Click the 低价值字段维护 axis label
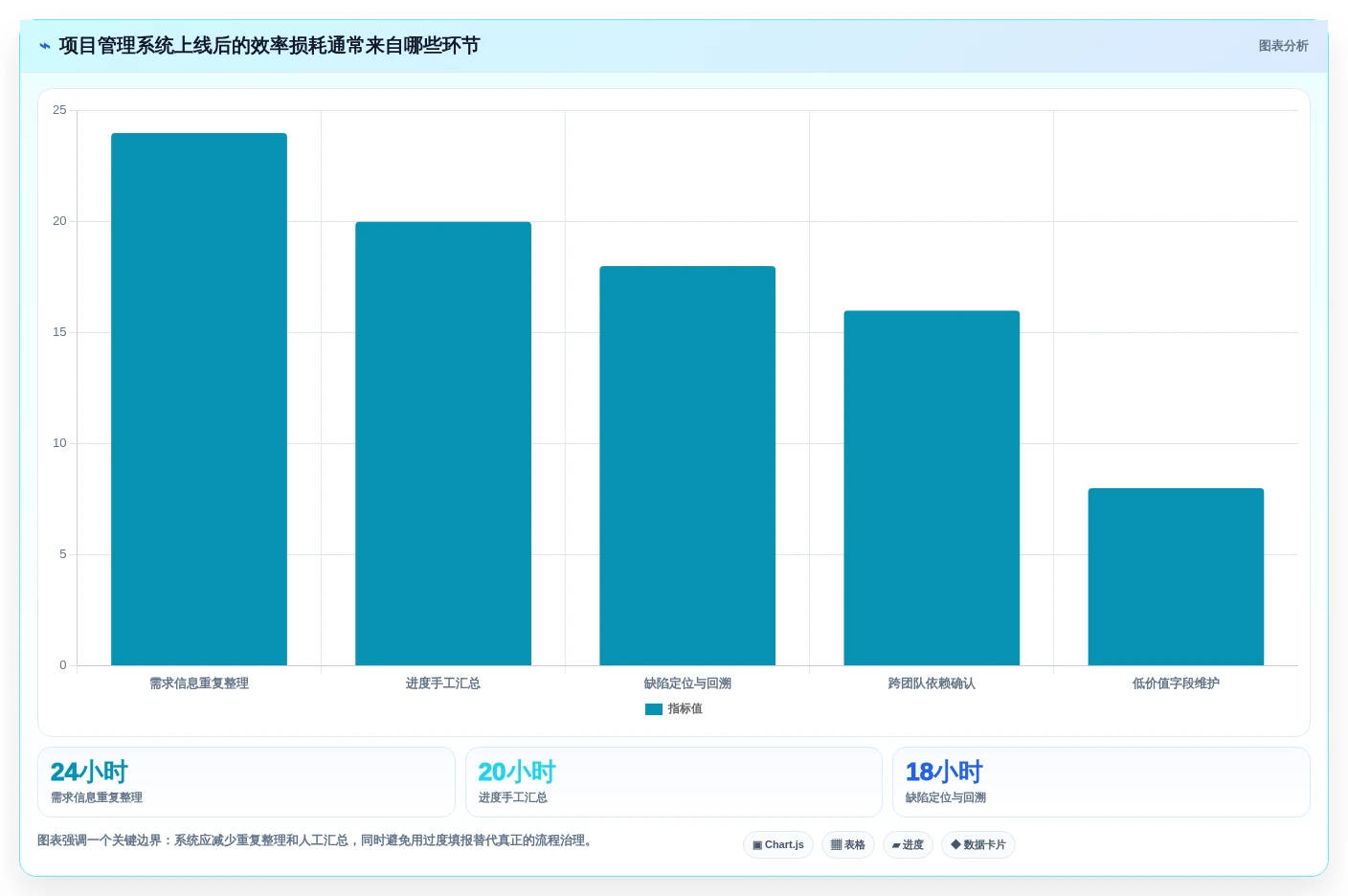The image size is (1348, 896). click(1176, 683)
